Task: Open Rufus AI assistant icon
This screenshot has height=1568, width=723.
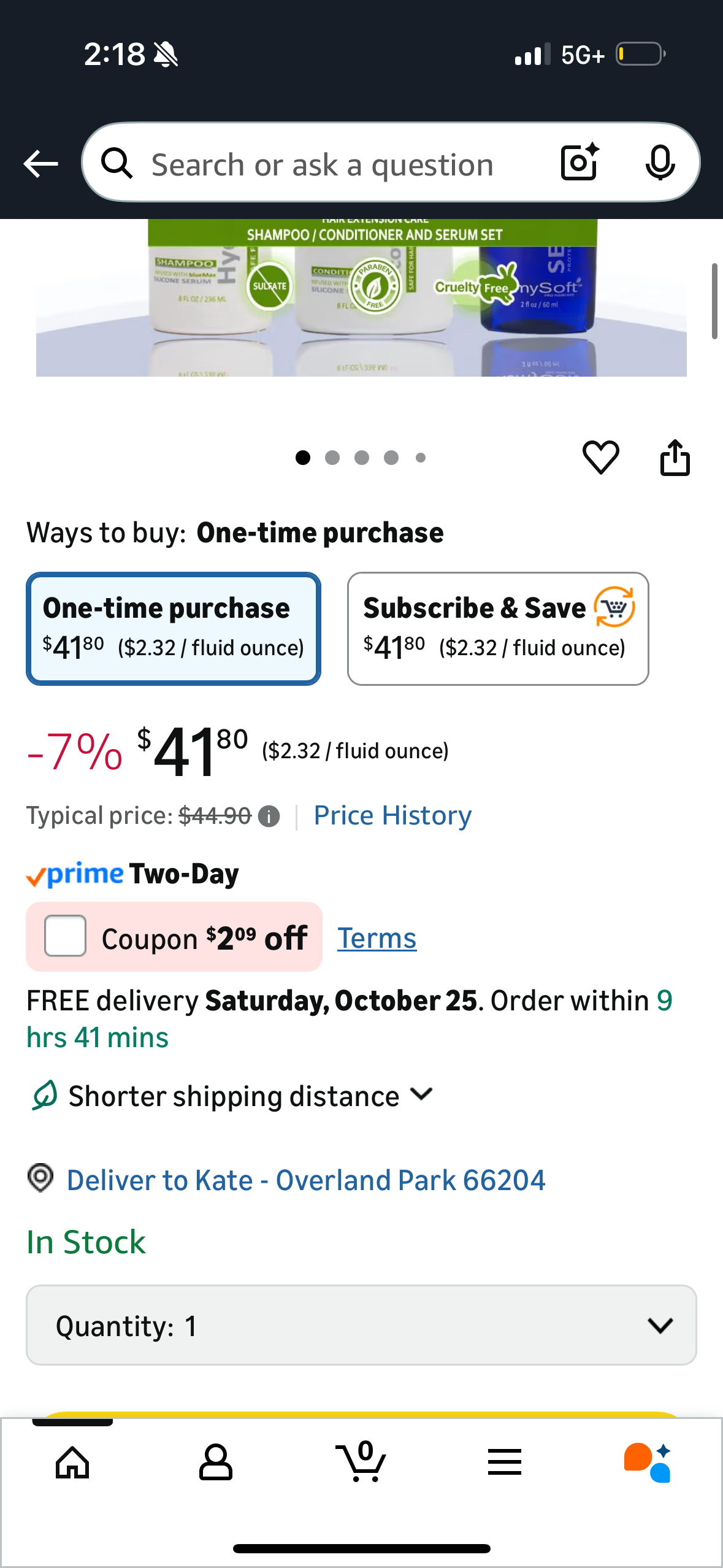Action: [648, 1462]
